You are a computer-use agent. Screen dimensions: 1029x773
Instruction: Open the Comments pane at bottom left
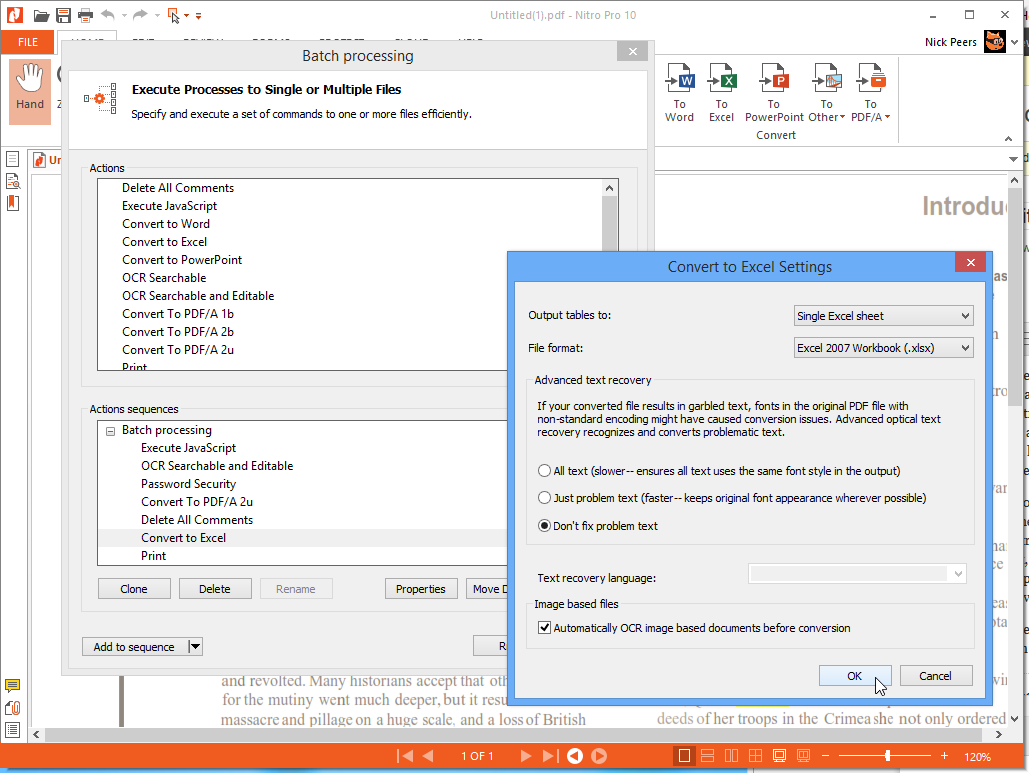tap(12, 686)
